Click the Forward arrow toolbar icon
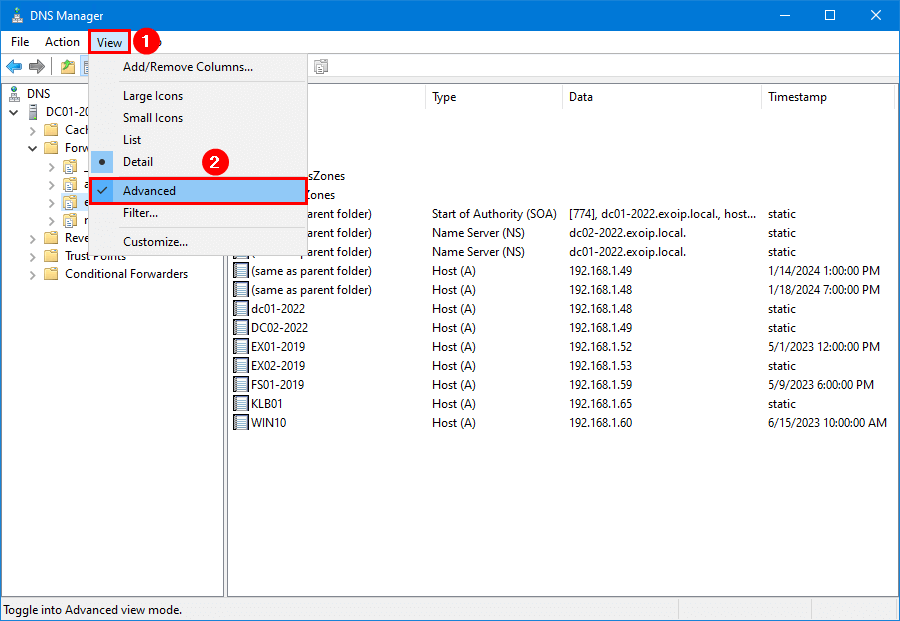 pos(37,67)
